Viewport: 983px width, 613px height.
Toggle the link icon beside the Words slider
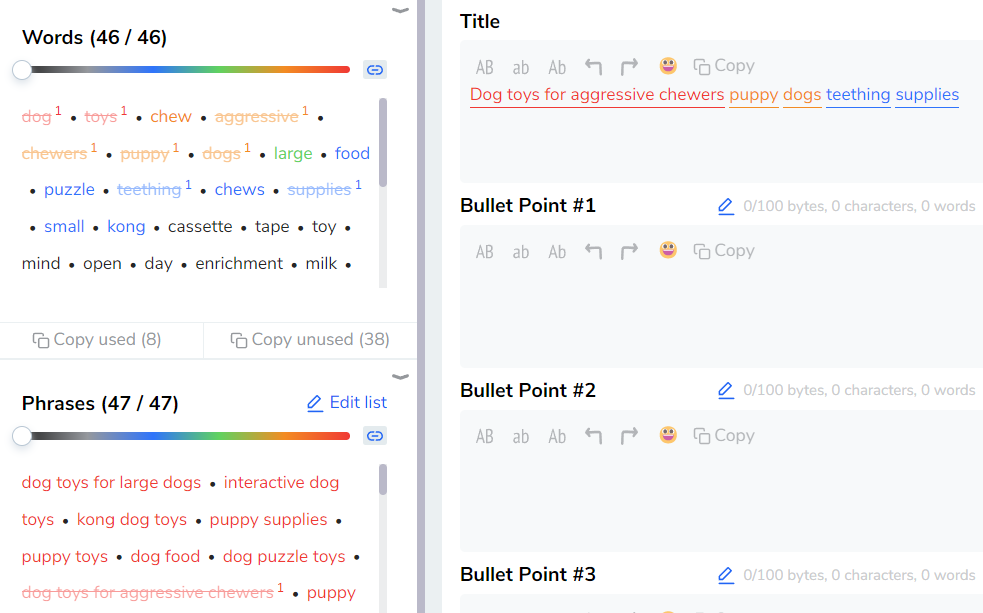[x=375, y=70]
